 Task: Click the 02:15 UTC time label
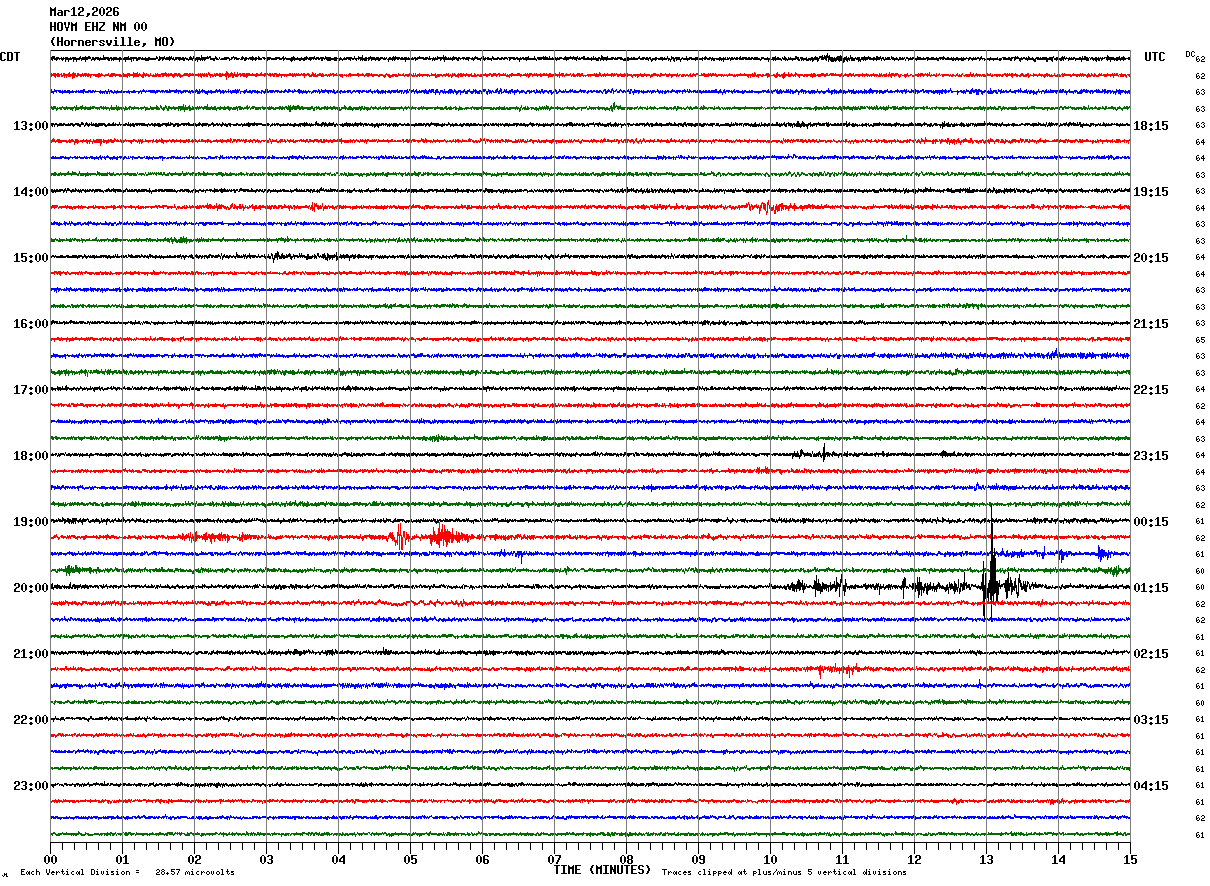tap(1151, 654)
